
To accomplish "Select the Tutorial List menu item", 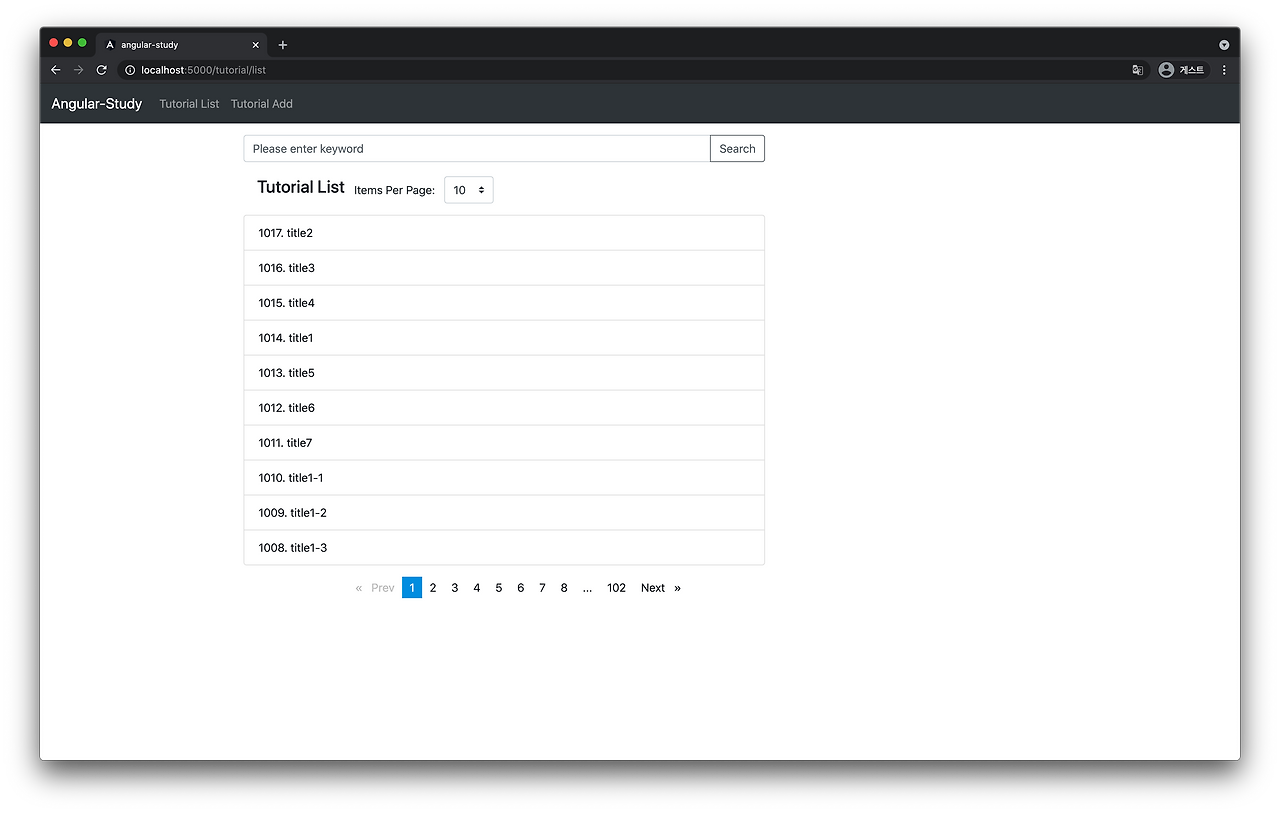I will click(189, 104).
